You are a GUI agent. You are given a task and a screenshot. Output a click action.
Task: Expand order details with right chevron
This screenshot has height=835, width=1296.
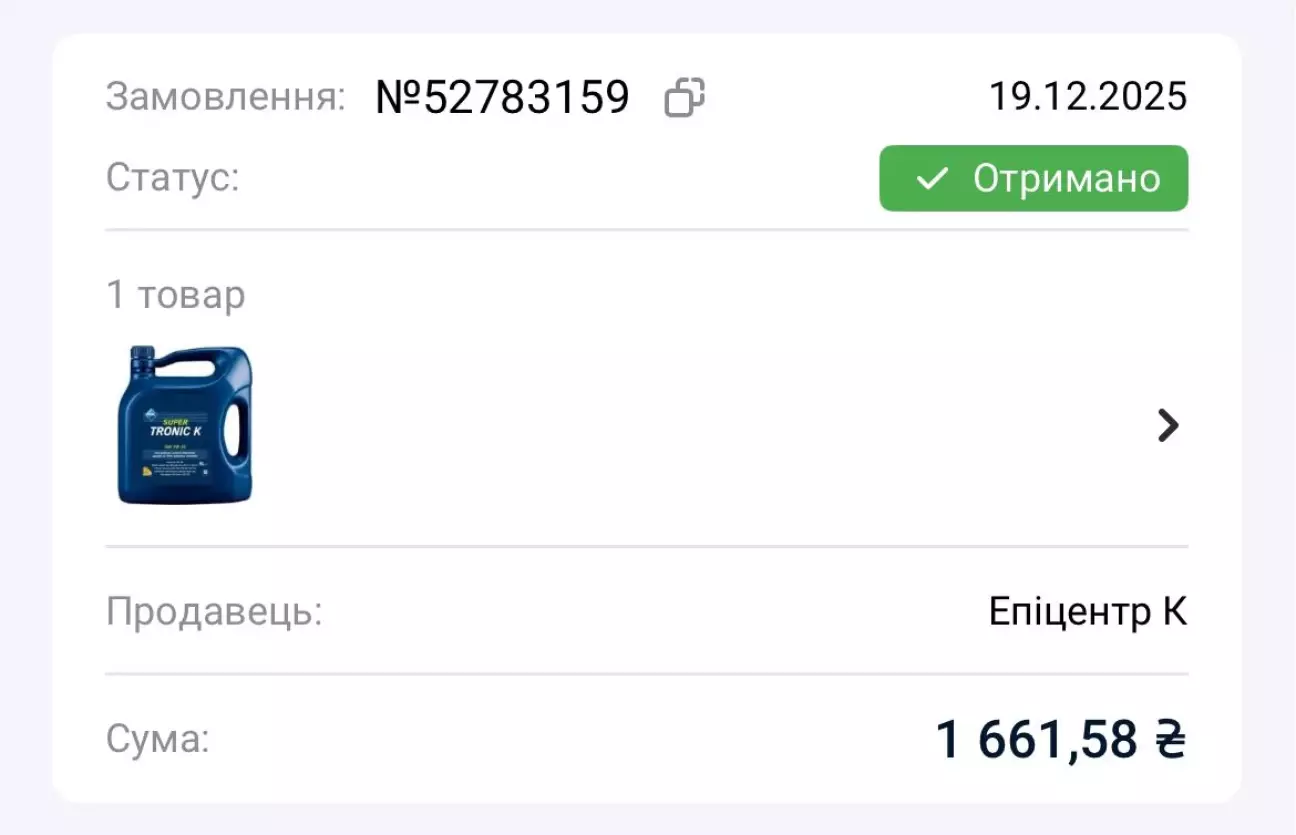1167,426
